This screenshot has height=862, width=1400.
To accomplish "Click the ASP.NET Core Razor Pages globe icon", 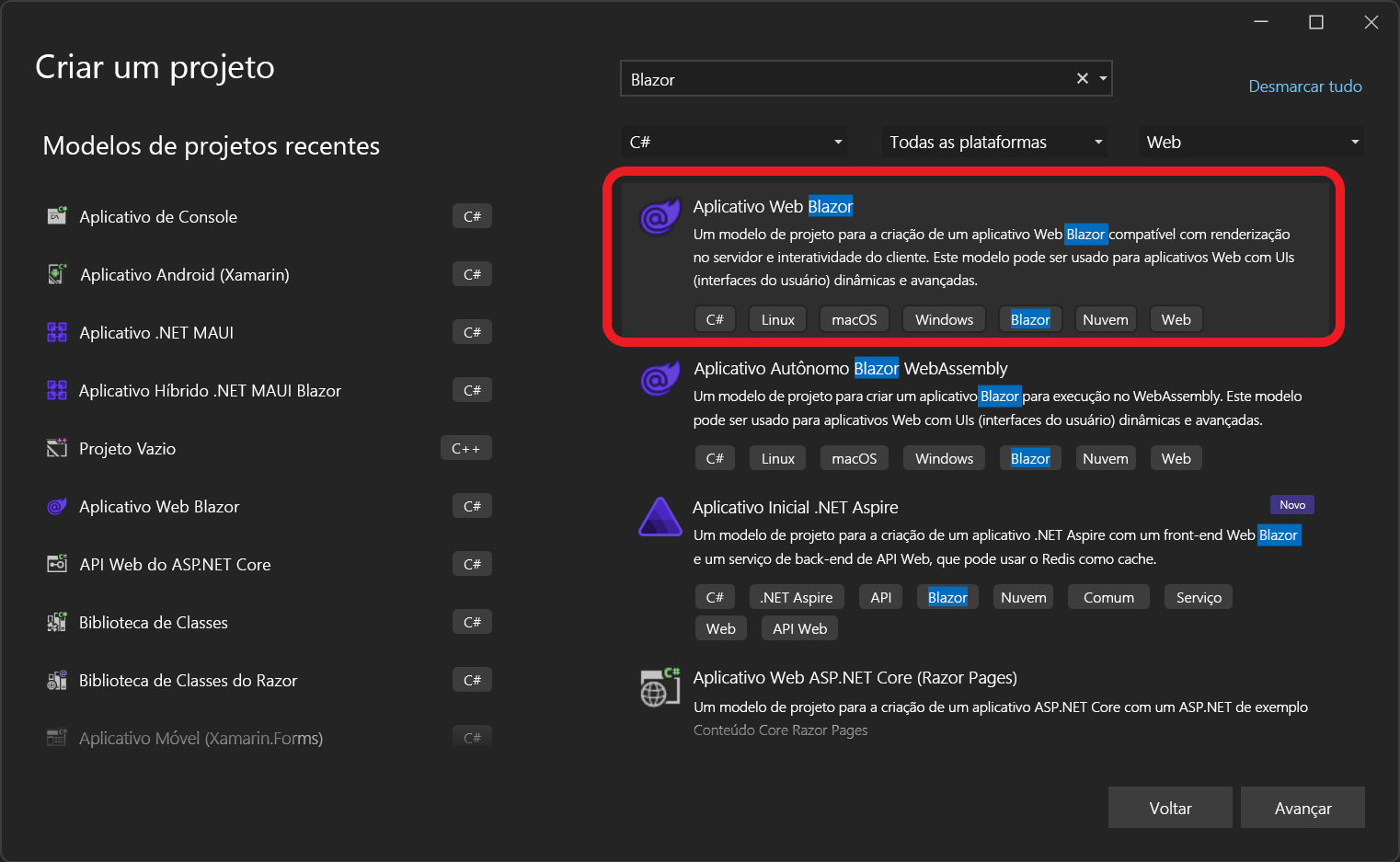I will (660, 688).
